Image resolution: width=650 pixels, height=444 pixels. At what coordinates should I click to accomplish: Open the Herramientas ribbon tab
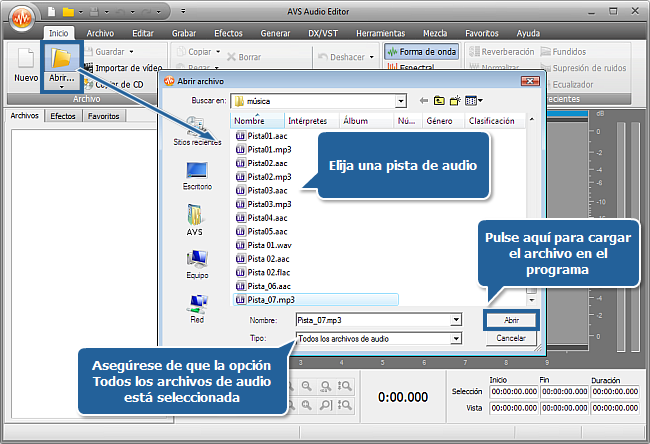(380, 33)
